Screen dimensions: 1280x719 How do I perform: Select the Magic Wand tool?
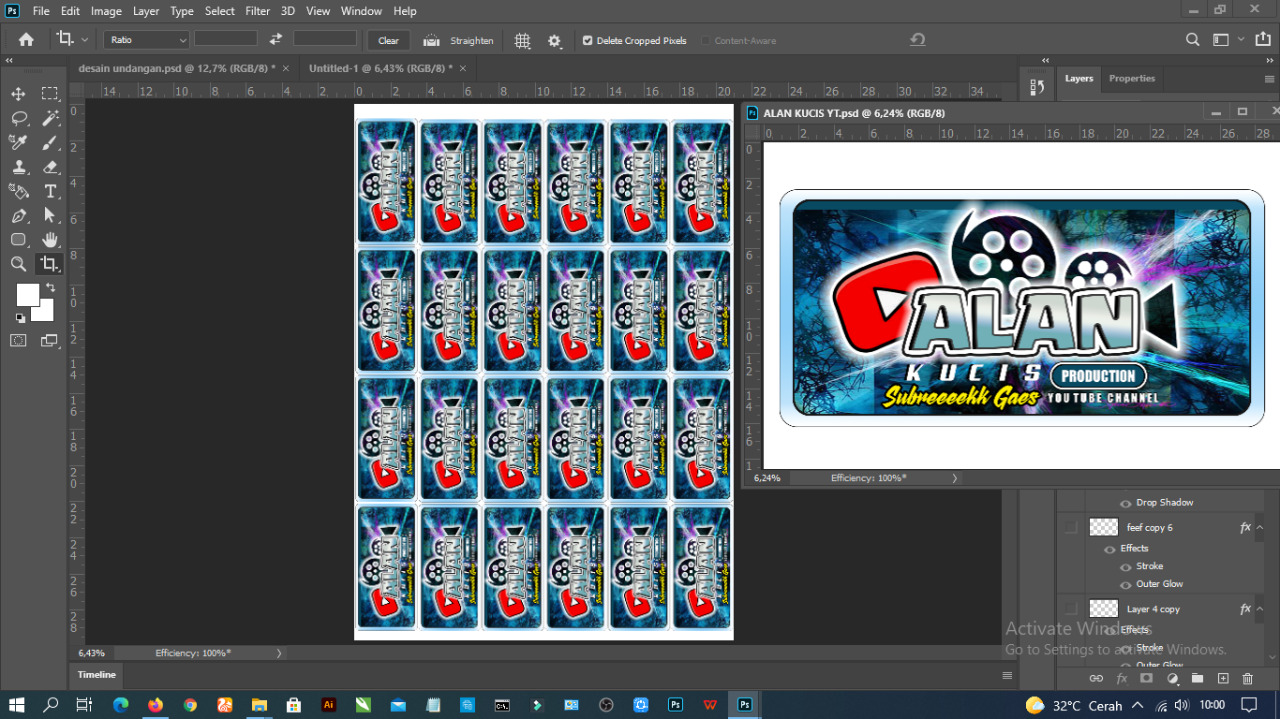pyautogui.click(x=50, y=118)
